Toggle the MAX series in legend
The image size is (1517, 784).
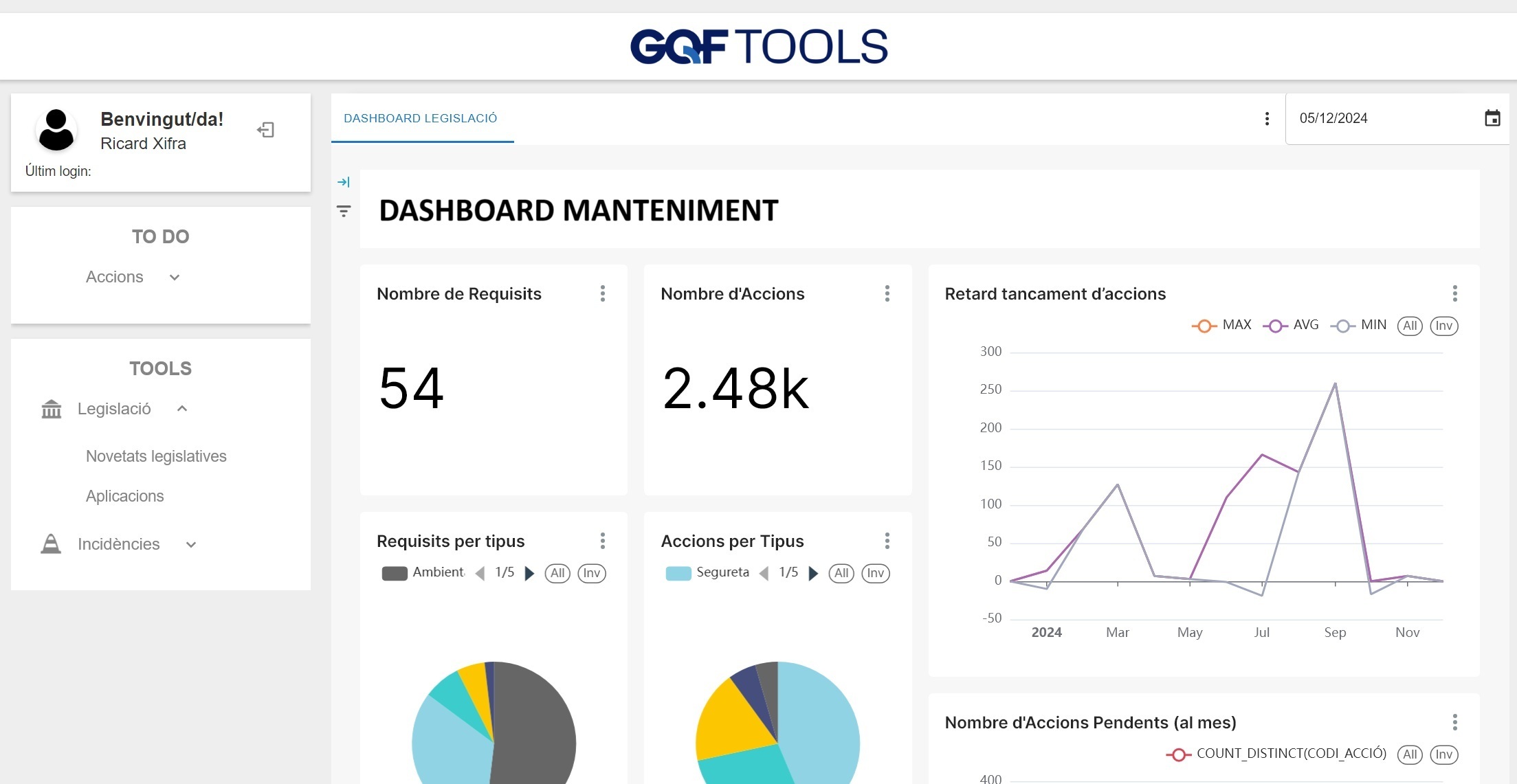(1221, 326)
